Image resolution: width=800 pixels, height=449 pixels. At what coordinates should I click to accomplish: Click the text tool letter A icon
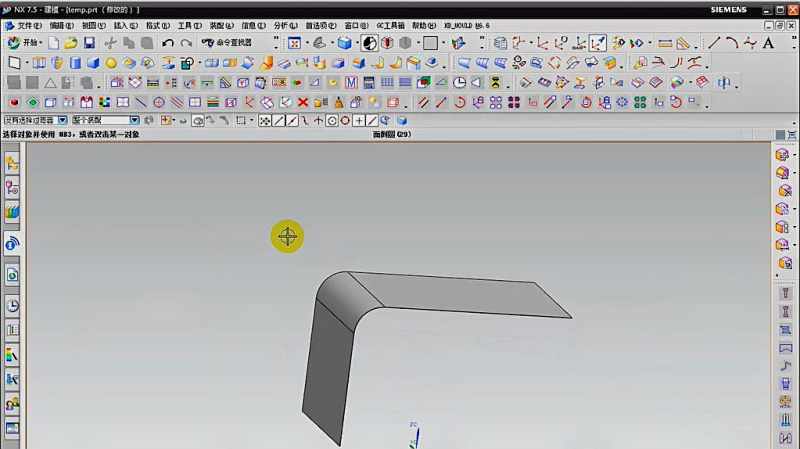click(x=768, y=43)
